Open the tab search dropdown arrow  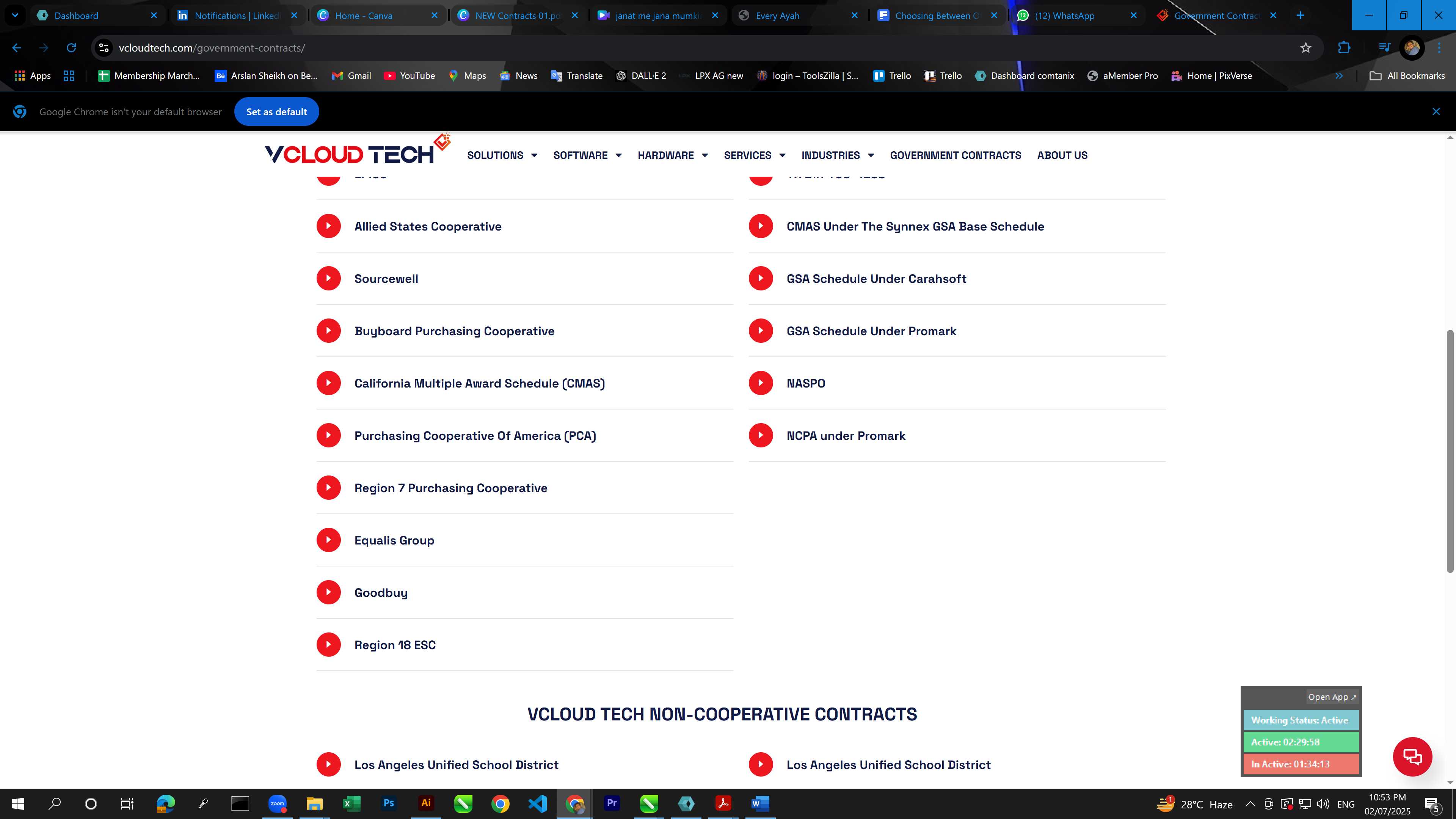[x=15, y=15]
